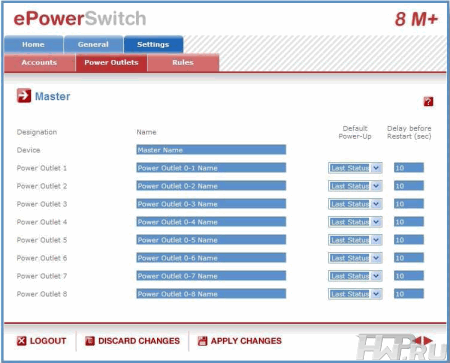Open the Home tab
This screenshot has height=363, width=450.
pos(33,44)
